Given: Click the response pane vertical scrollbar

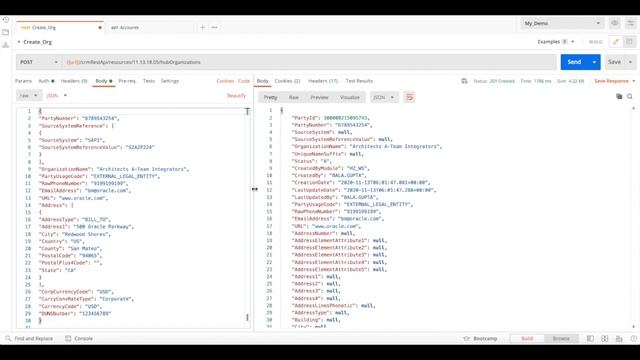Looking at the screenshot, I should pos(633,217).
